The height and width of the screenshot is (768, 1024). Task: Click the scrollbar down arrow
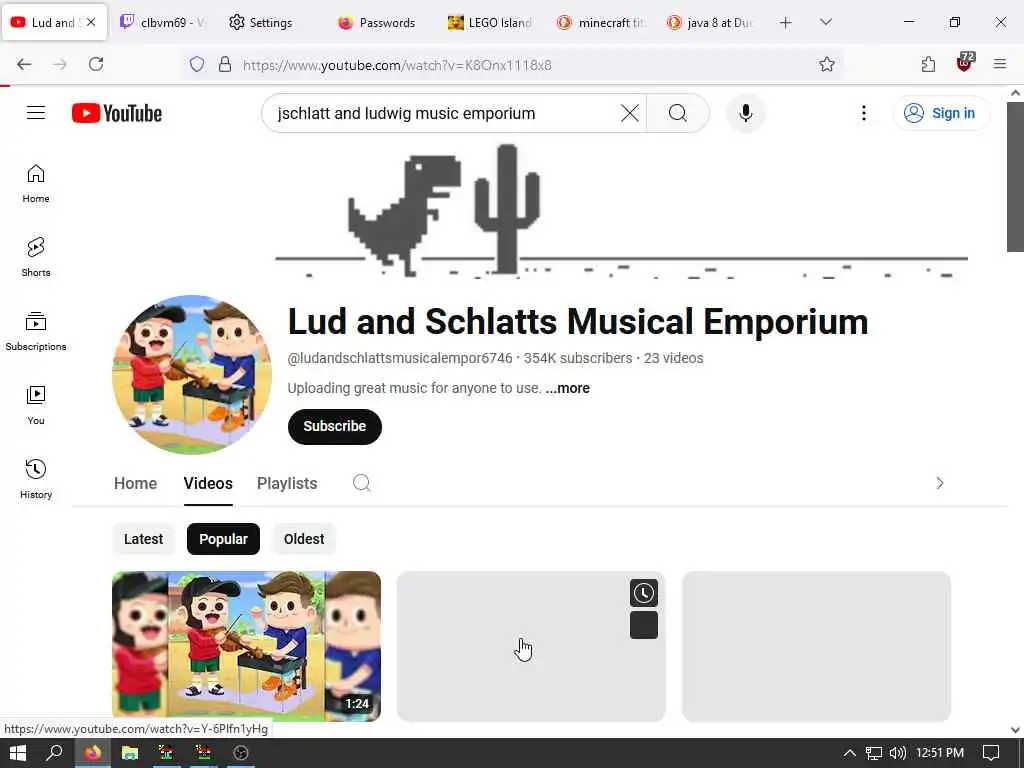click(1015, 730)
